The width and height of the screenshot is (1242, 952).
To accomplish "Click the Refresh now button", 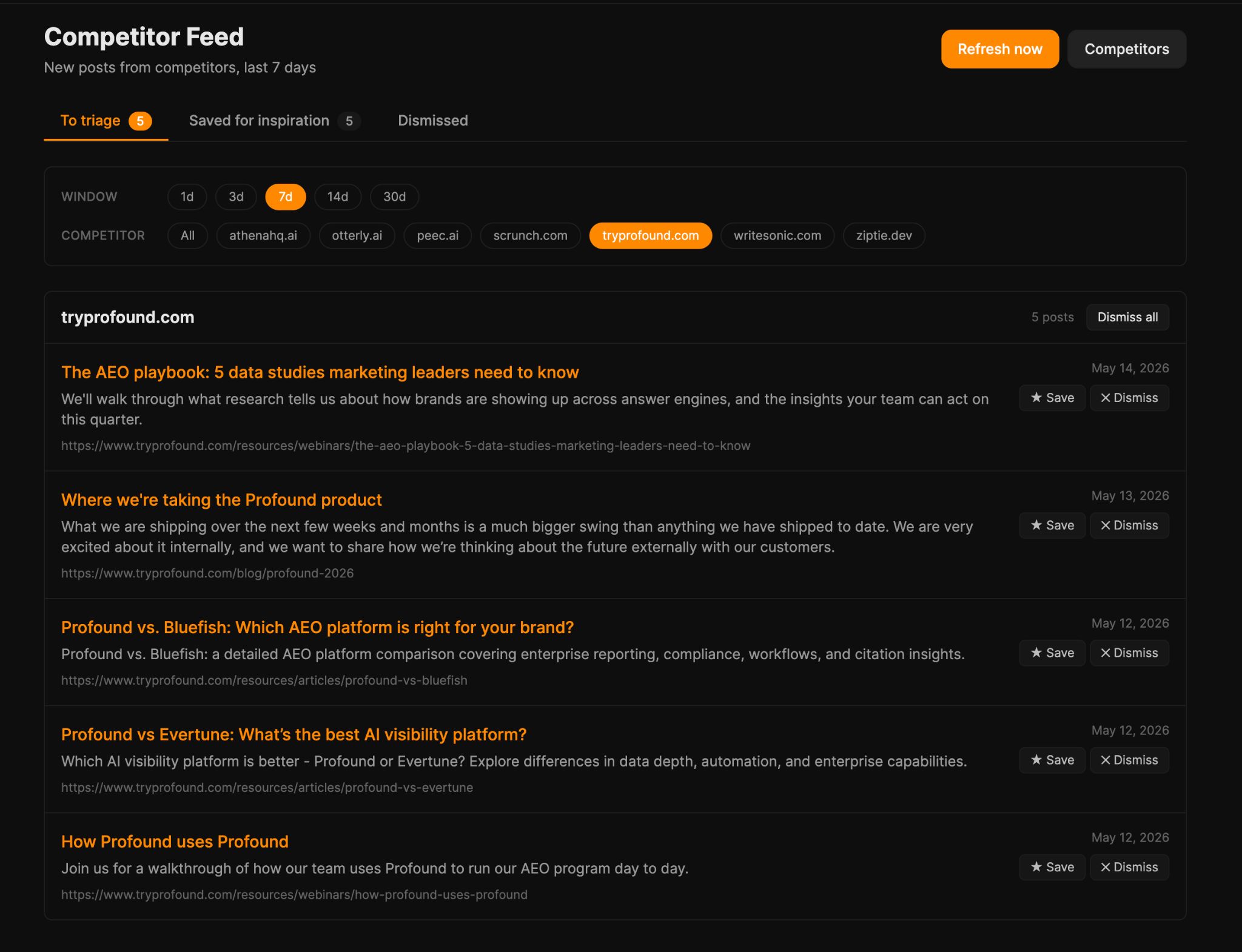I will (999, 49).
